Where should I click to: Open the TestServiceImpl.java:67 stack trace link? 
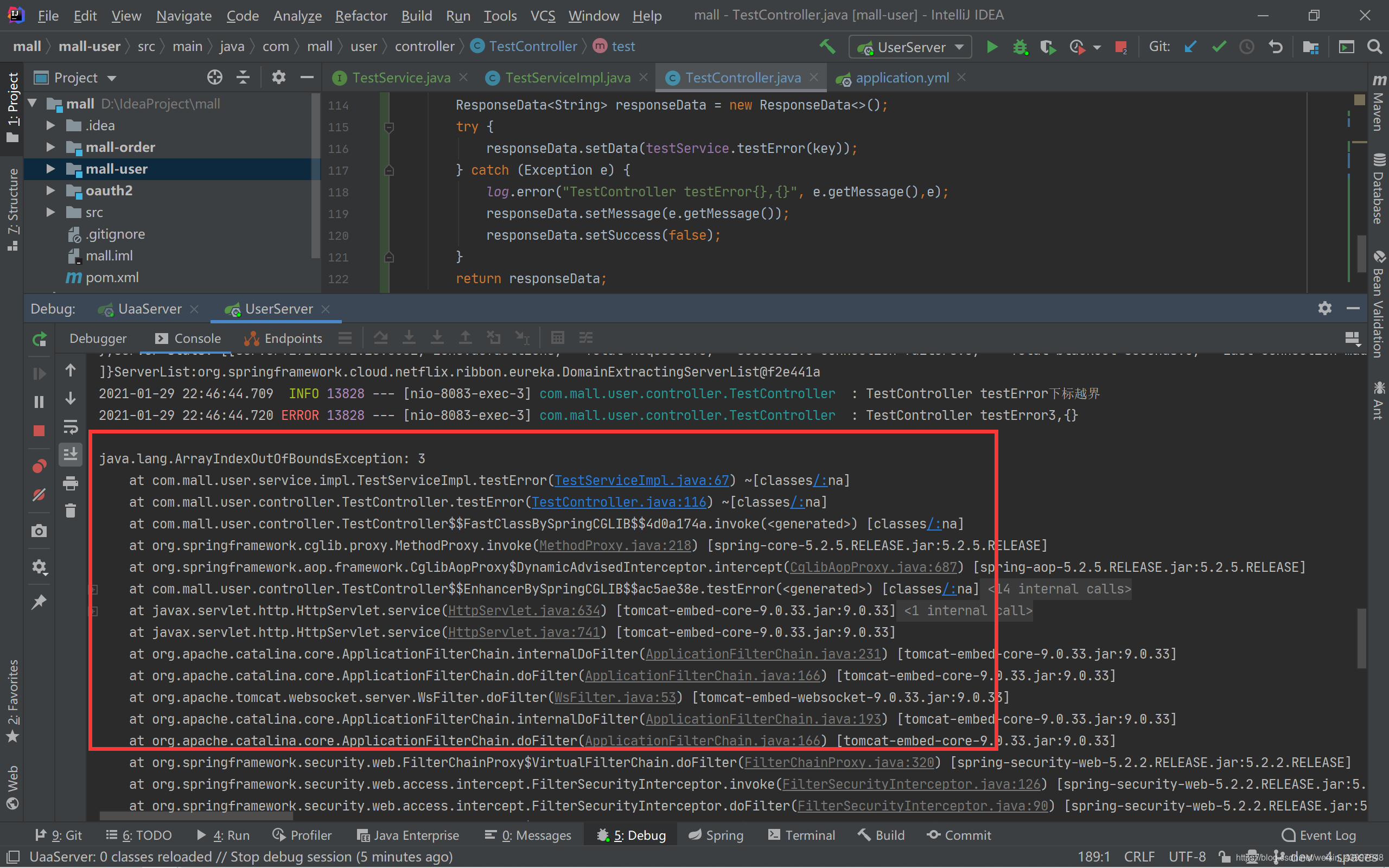(x=642, y=481)
